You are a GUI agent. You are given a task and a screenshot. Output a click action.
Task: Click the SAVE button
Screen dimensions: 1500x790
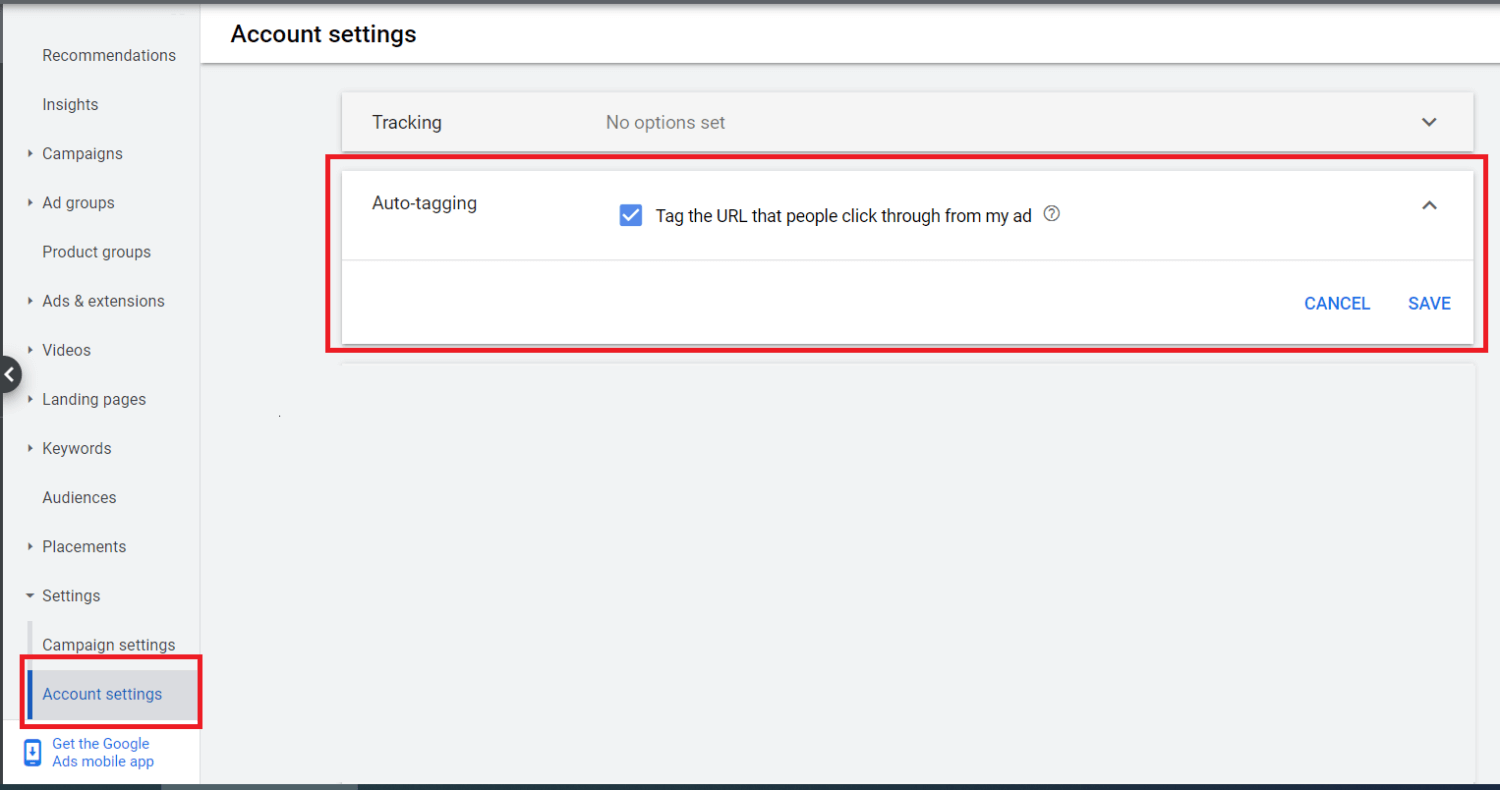click(1429, 303)
